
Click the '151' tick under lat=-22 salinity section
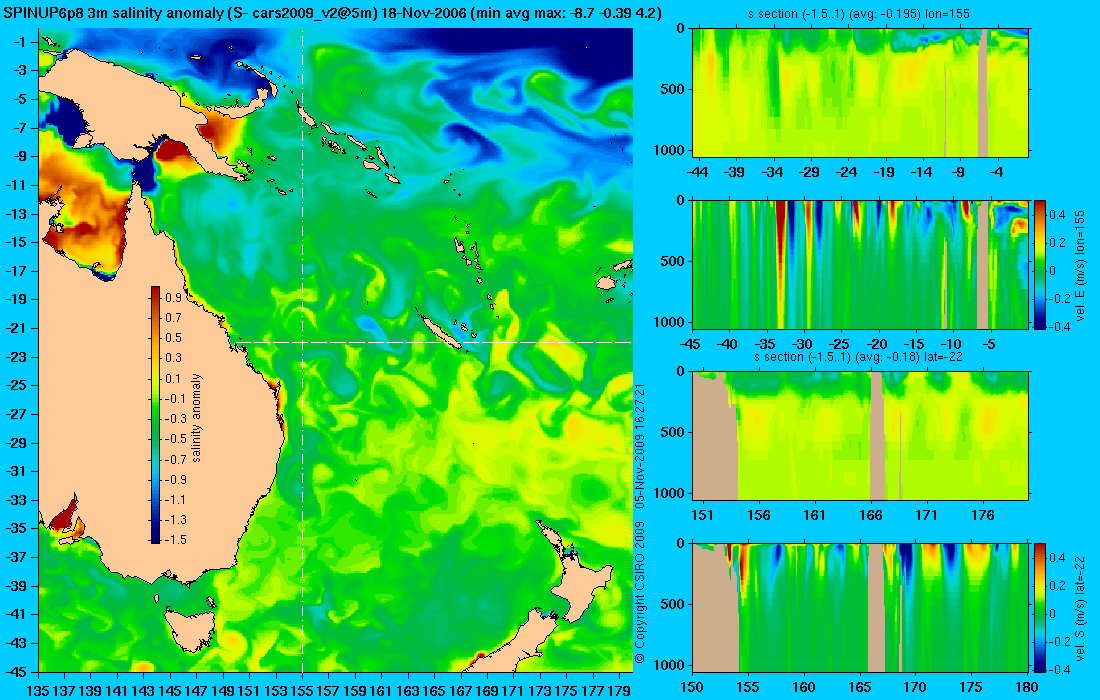(x=702, y=515)
